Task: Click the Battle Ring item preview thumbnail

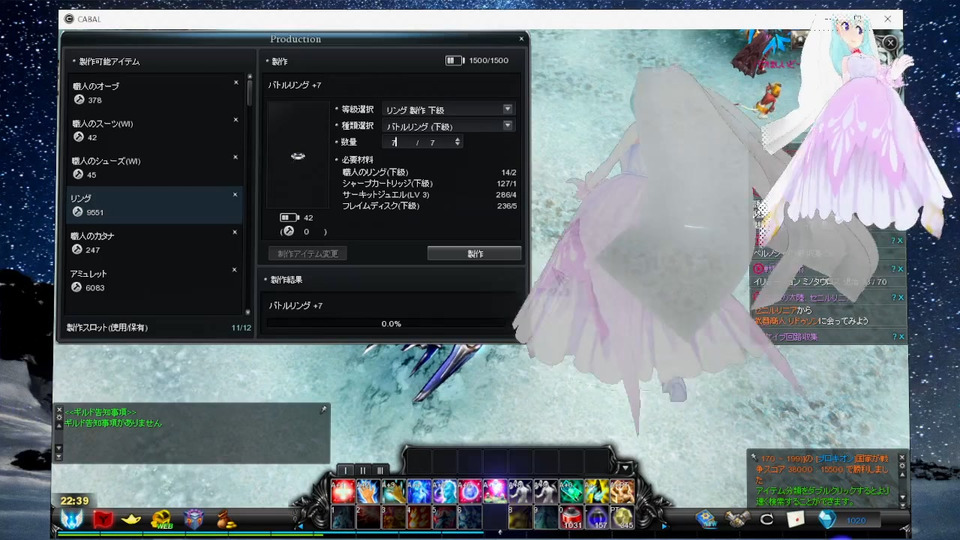Action: coord(298,156)
